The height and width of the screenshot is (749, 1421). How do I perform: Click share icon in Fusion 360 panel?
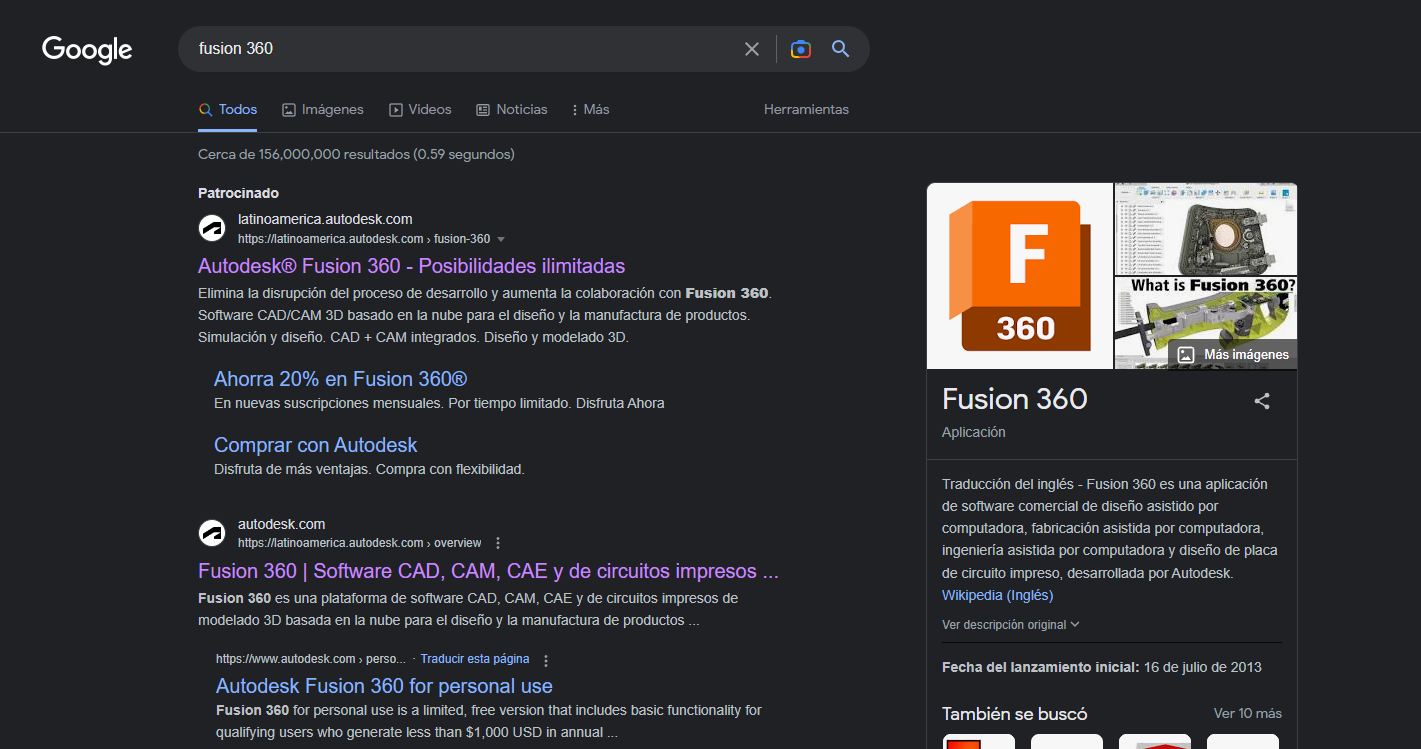coord(1262,401)
